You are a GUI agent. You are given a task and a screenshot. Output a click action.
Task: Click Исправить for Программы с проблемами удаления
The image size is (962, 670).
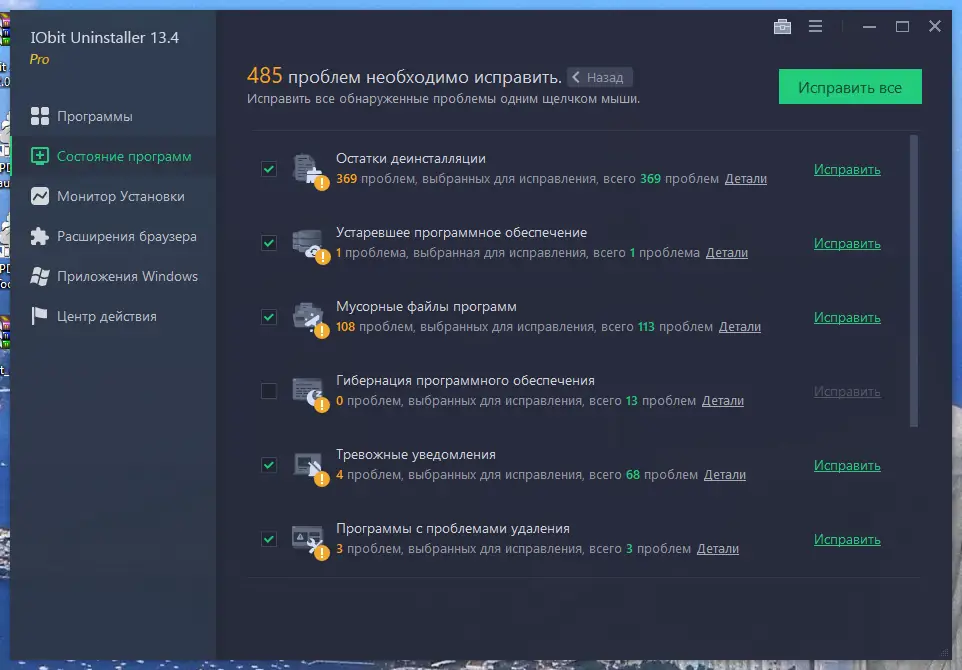pos(847,539)
